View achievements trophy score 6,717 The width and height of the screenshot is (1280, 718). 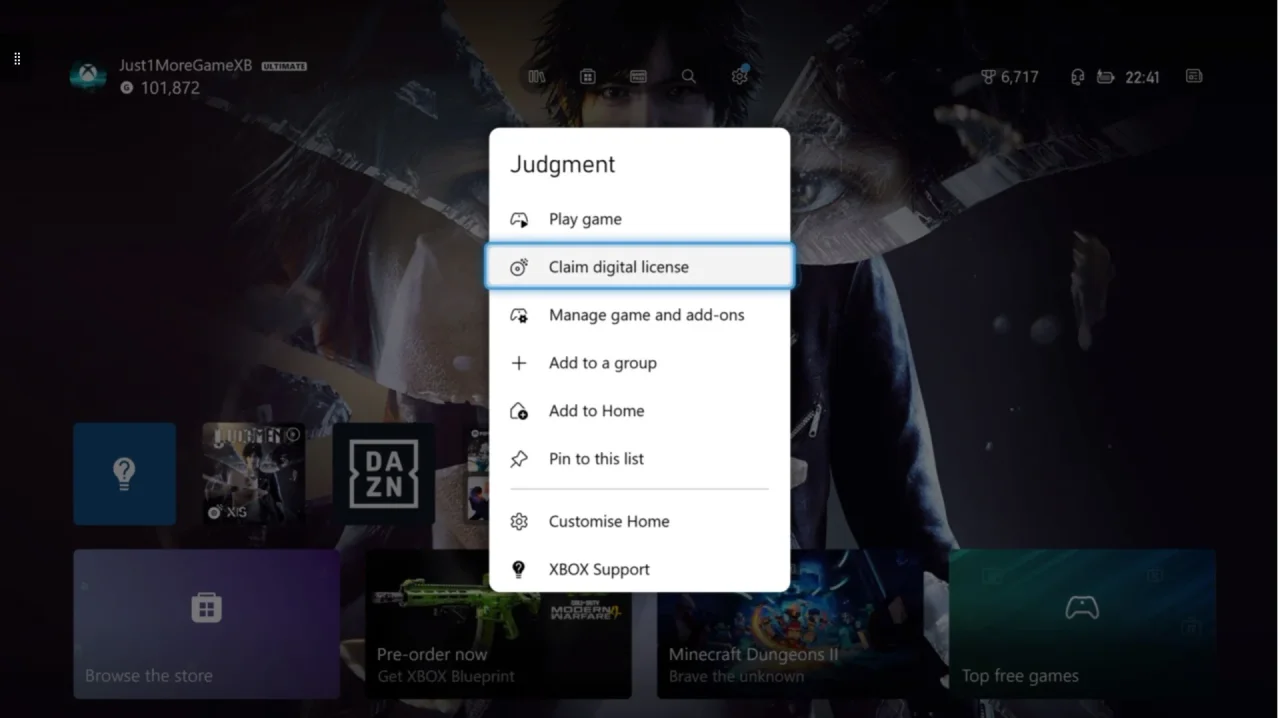coord(1009,77)
